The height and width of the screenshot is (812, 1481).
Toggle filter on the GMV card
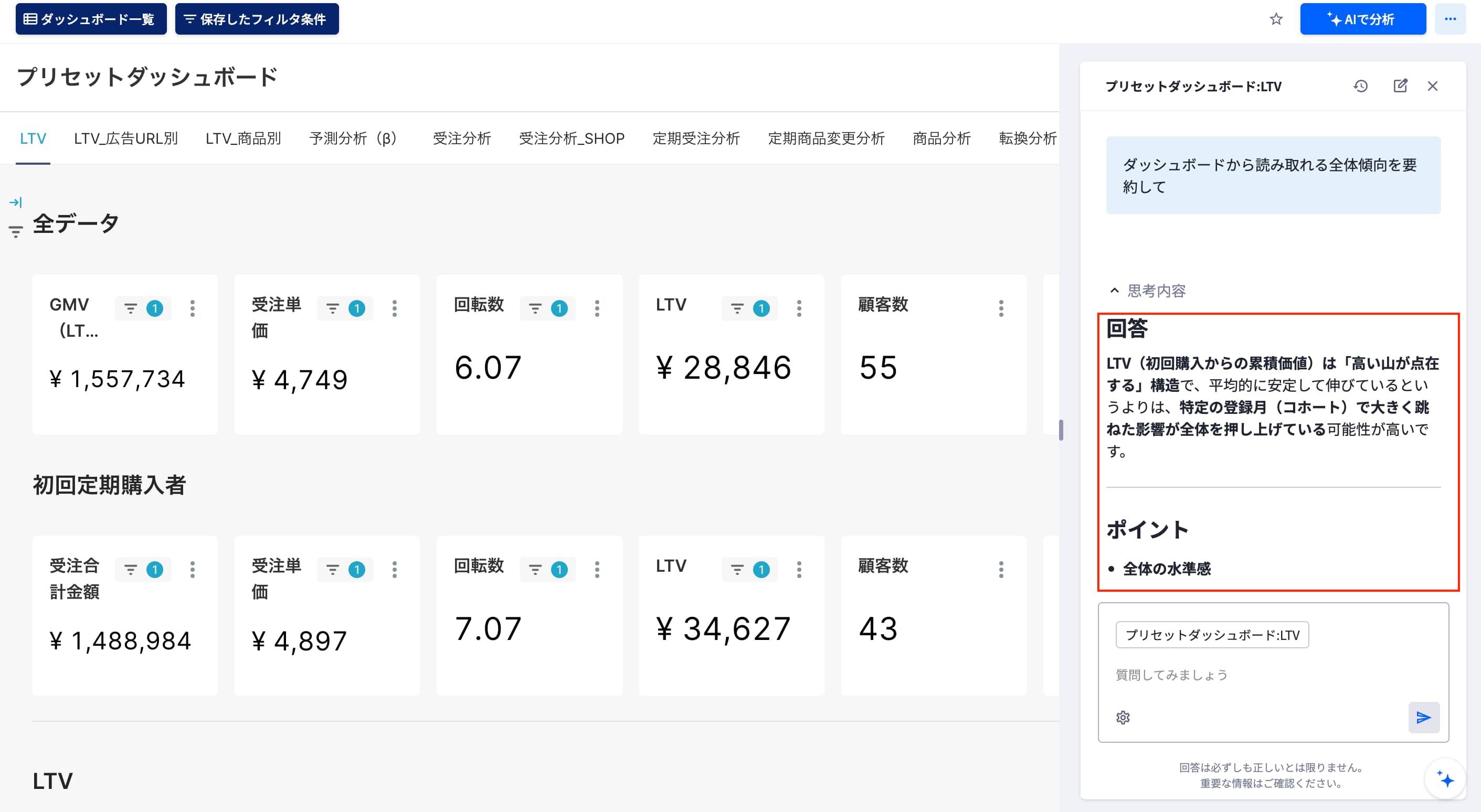tap(143, 308)
